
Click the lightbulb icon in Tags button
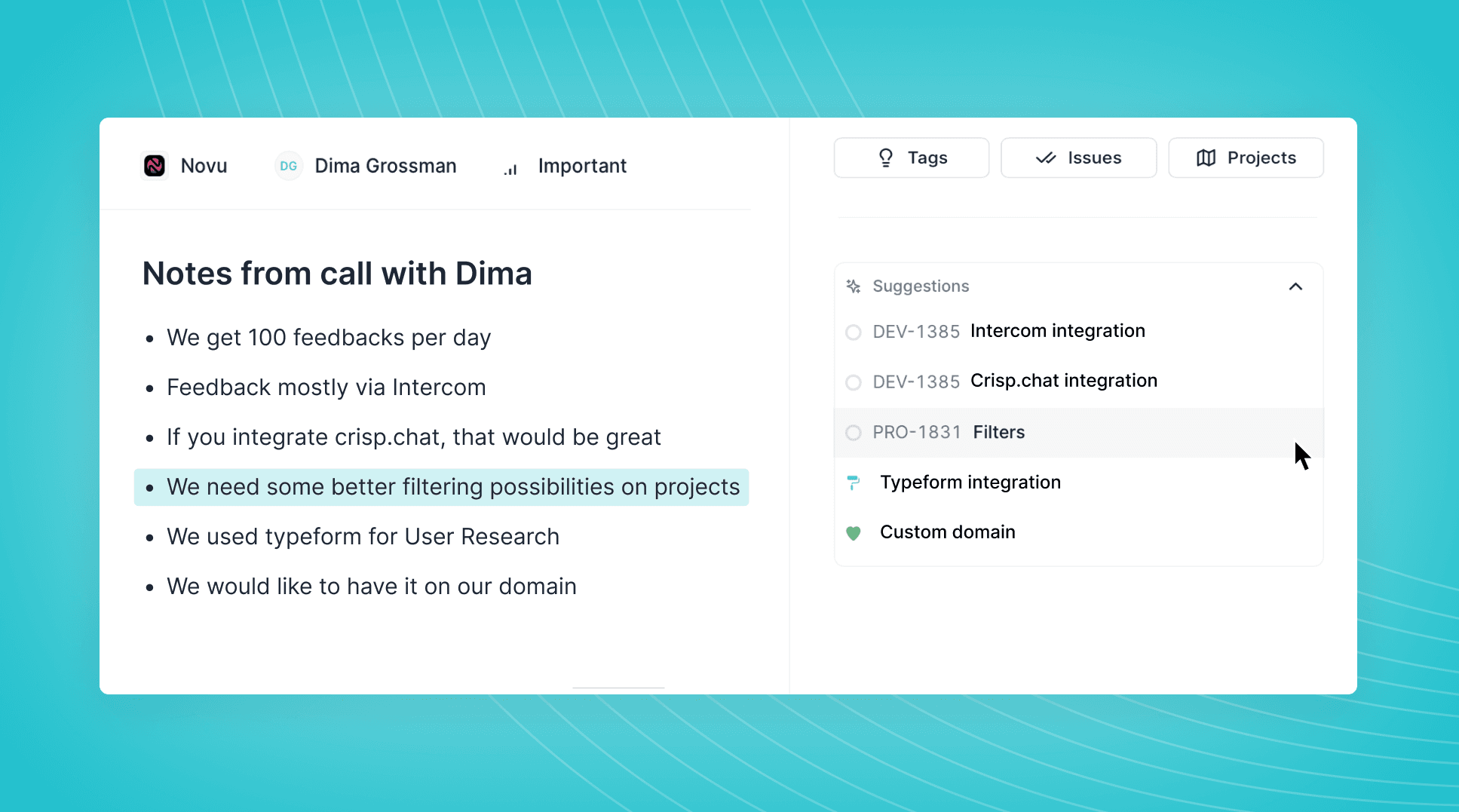(x=886, y=158)
